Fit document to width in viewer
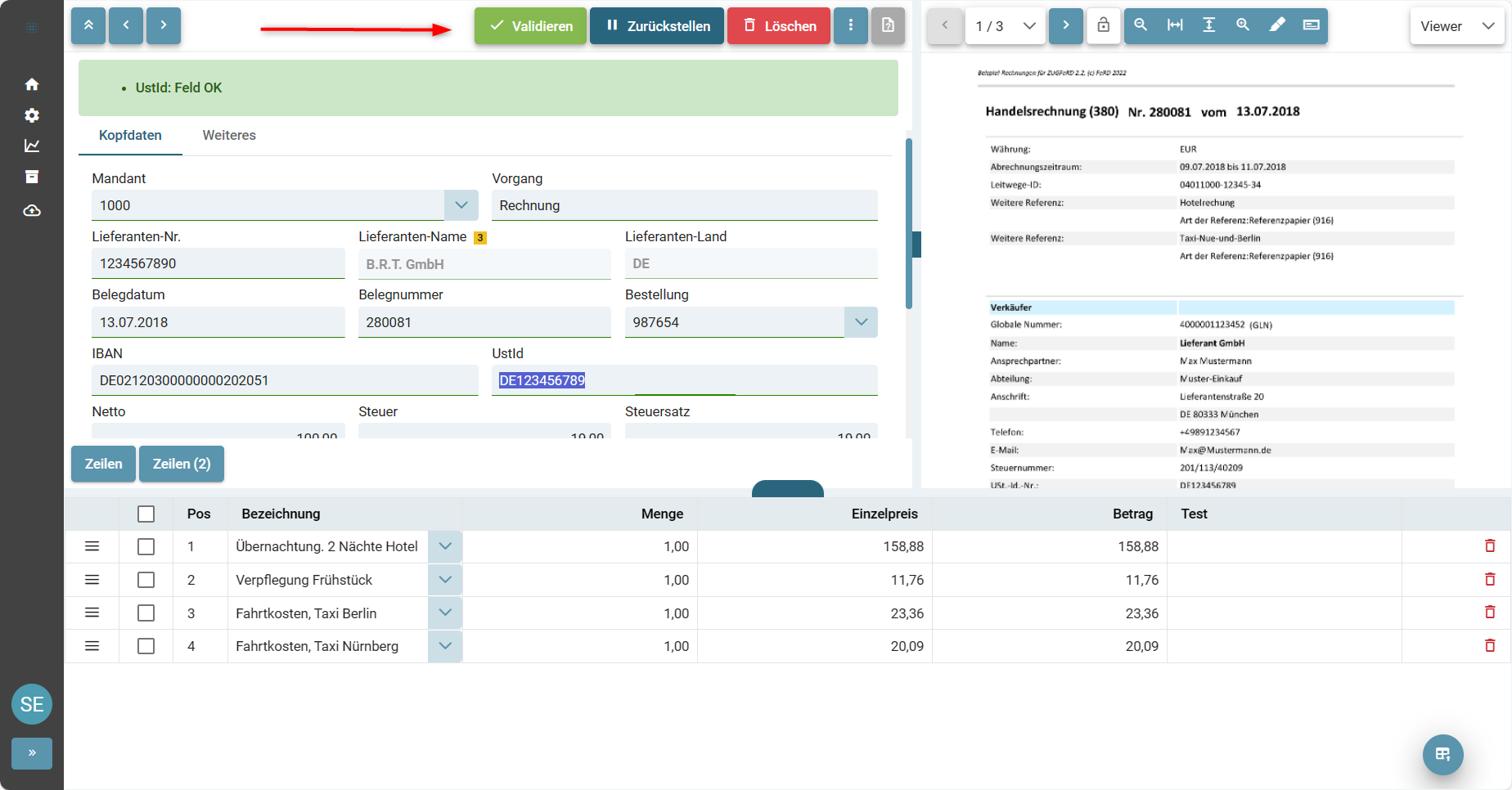The image size is (1512, 790). click(x=1175, y=25)
